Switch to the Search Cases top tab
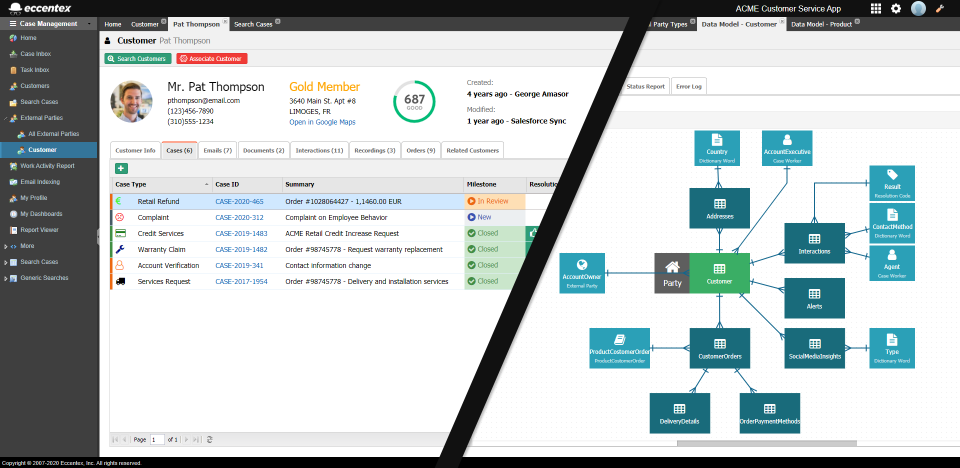Viewport: 960px width, 468px height. tap(253, 25)
